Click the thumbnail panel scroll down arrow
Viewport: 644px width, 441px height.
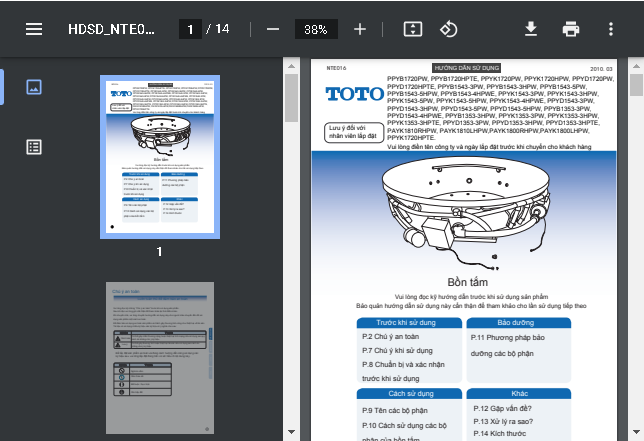point(291,432)
